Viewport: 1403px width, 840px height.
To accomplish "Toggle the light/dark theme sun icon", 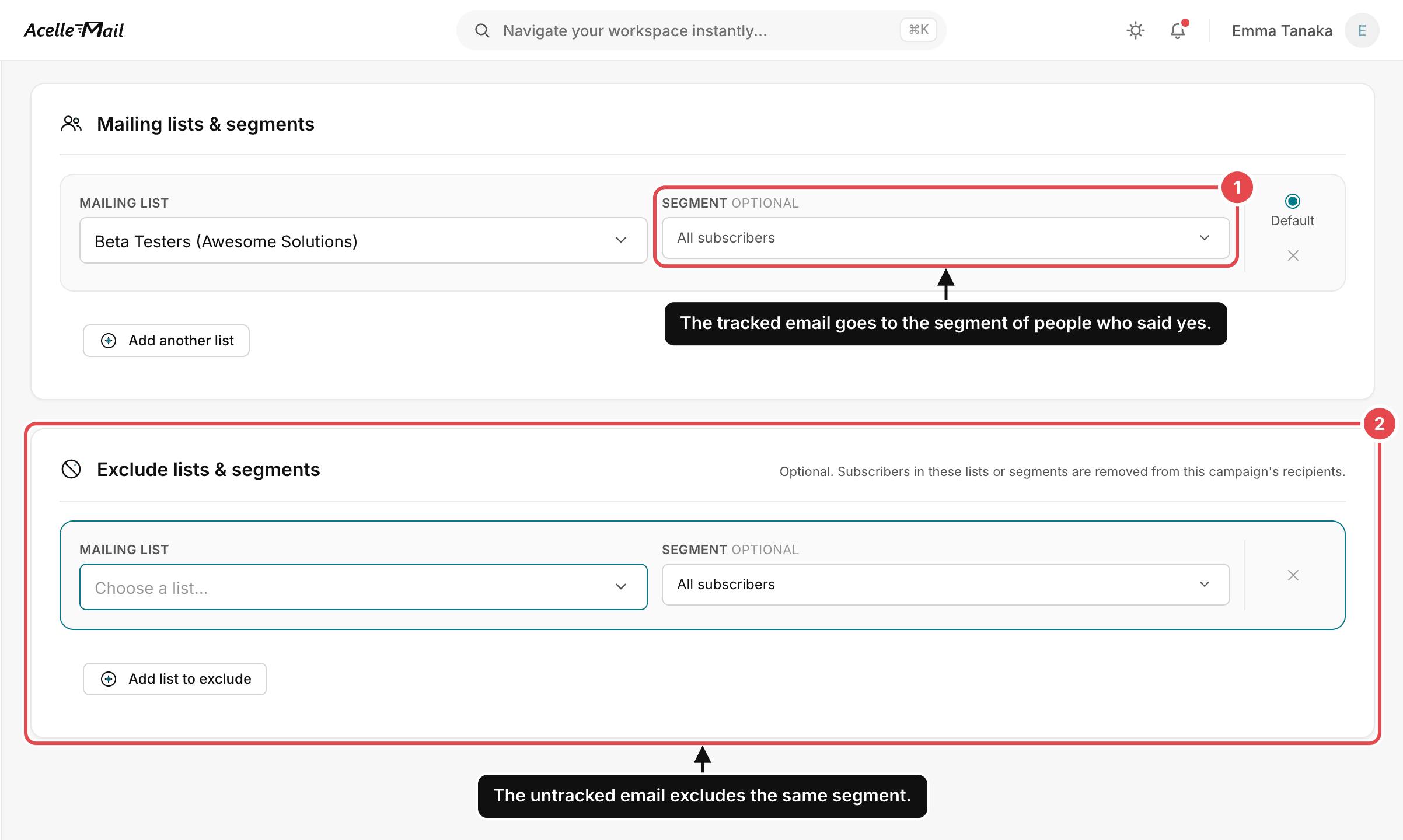I will point(1135,30).
